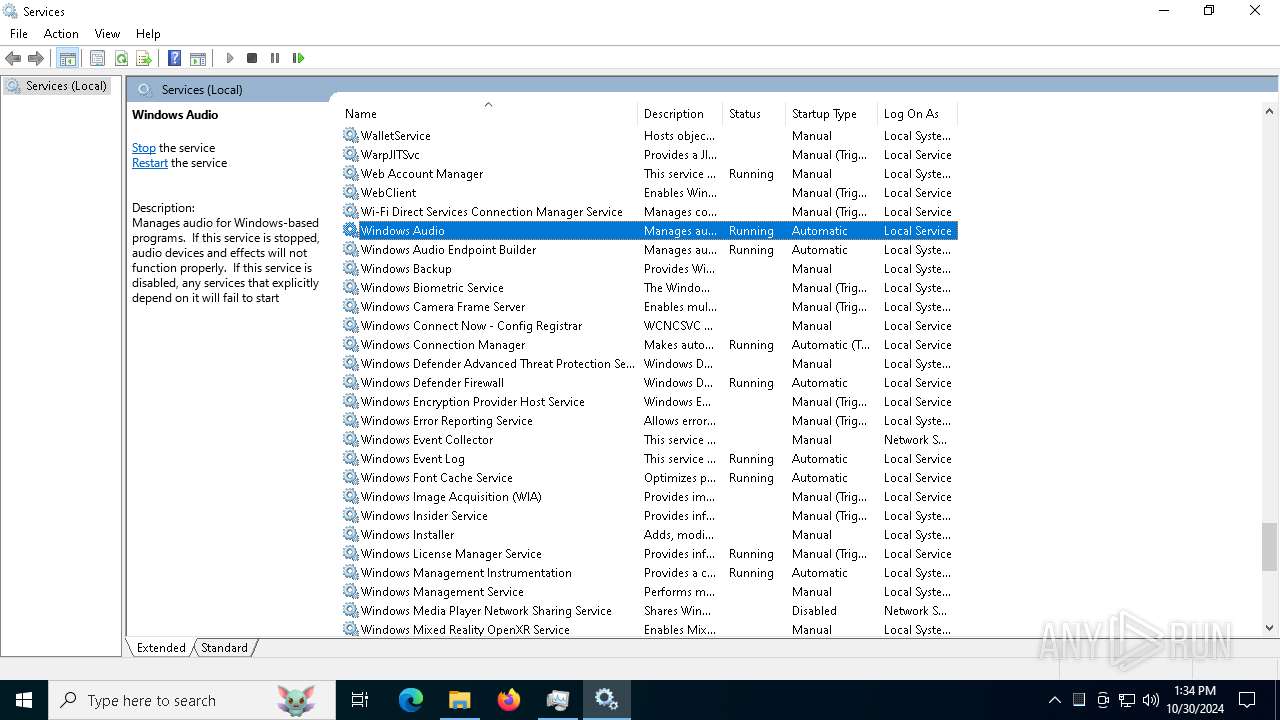Image resolution: width=1280 pixels, height=720 pixels.
Task: Click the Export List toolbar icon
Action: pos(144,58)
